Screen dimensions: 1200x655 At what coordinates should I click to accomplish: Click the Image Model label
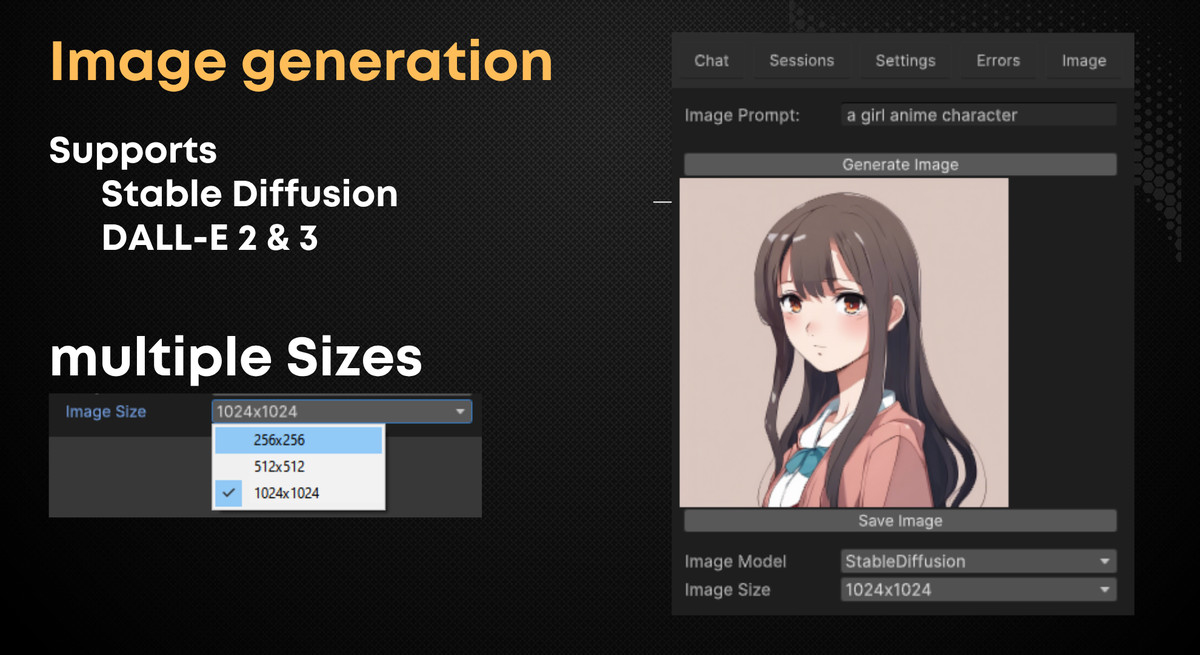click(735, 562)
